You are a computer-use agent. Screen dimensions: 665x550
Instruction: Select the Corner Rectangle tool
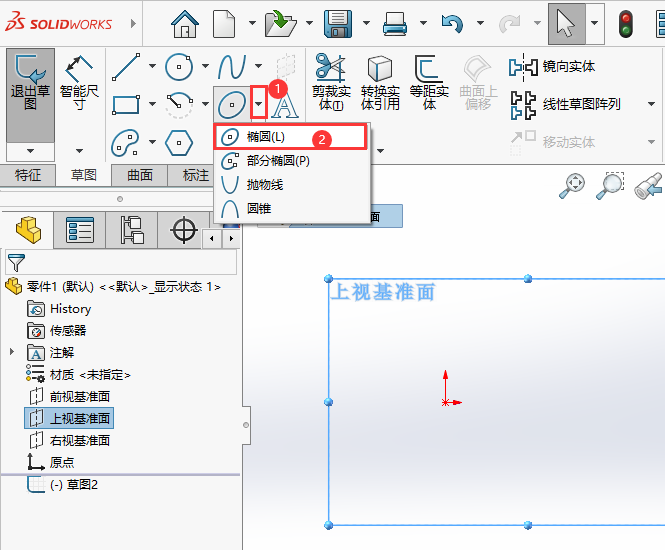click(126, 104)
